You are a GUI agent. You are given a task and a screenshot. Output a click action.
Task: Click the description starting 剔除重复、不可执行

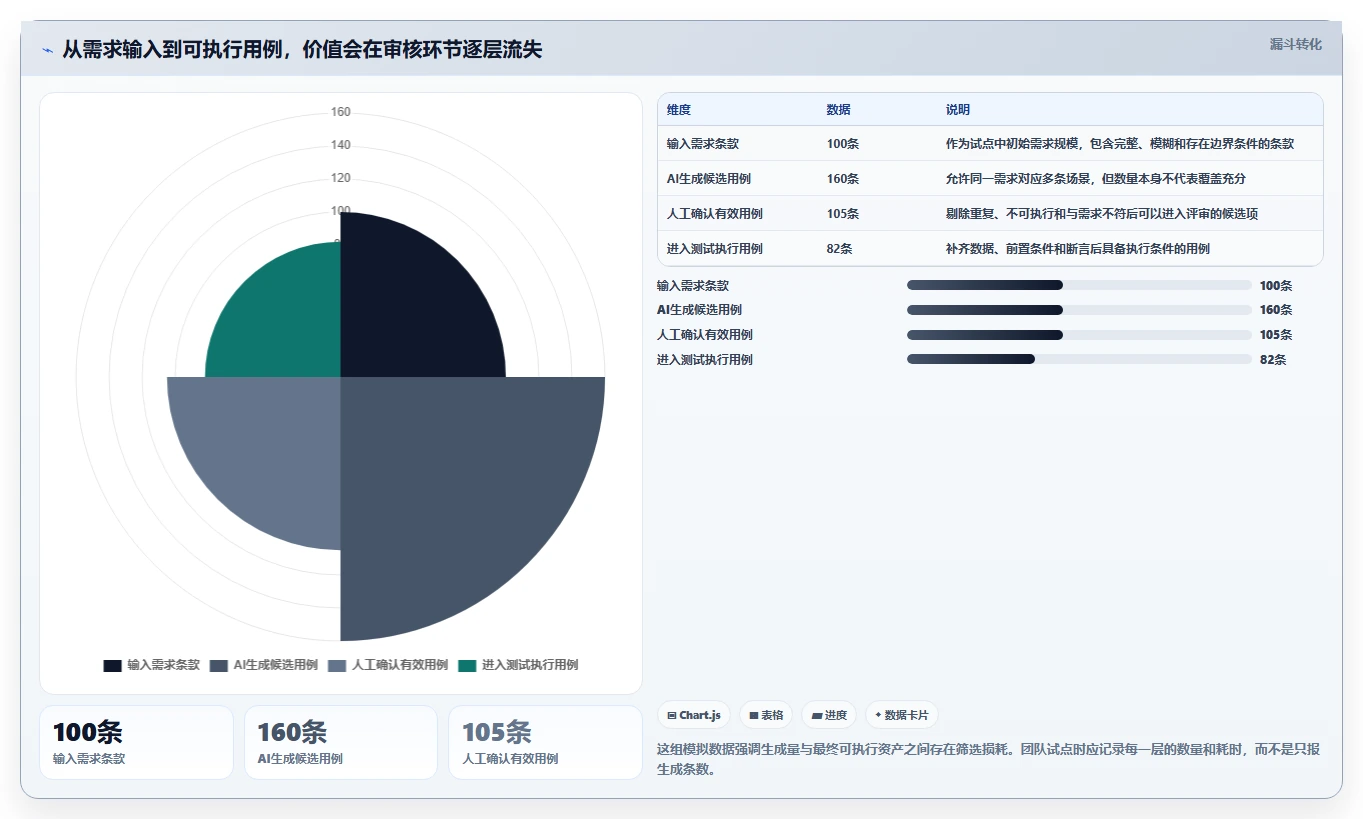tap(1102, 213)
